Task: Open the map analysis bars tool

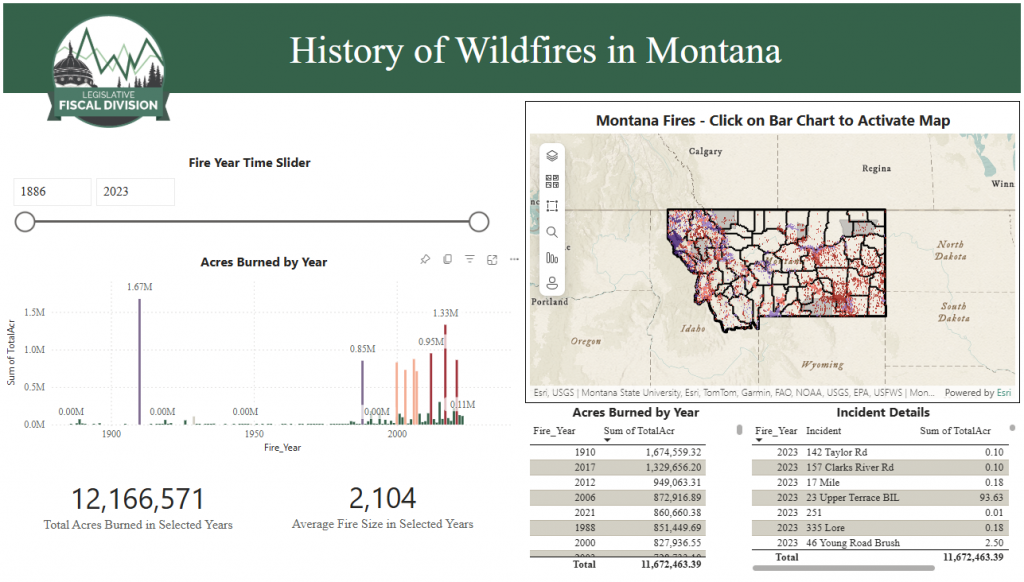Action: click(x=552, y=257)
